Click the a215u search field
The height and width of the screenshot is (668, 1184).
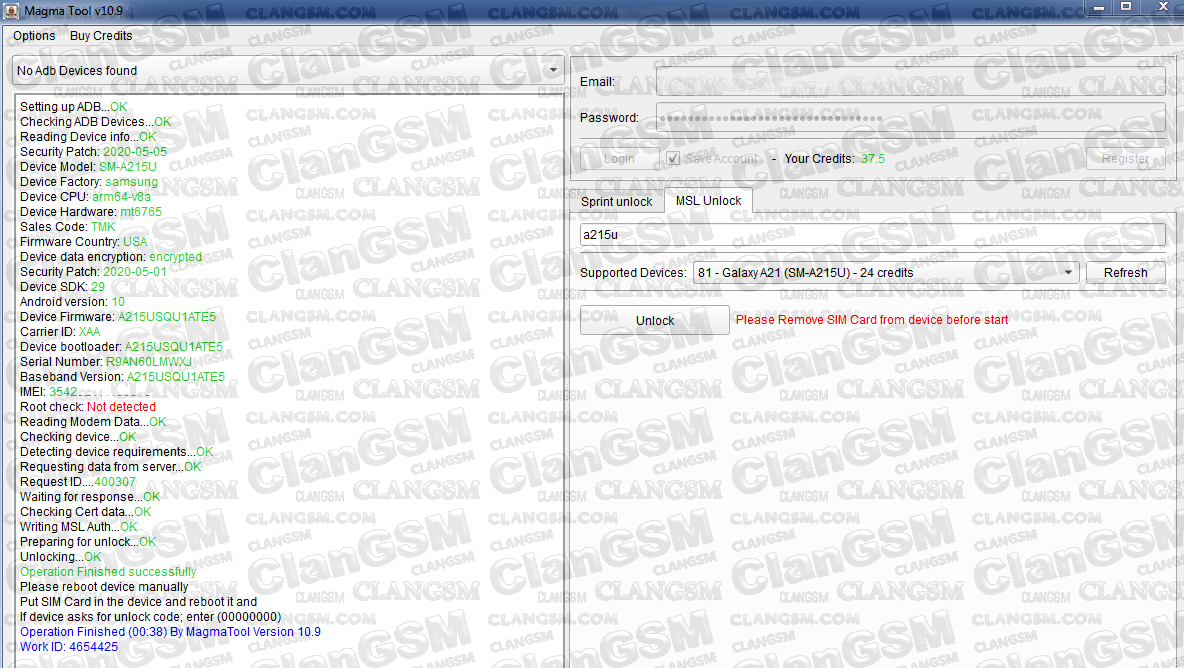[x=872, y=235]
